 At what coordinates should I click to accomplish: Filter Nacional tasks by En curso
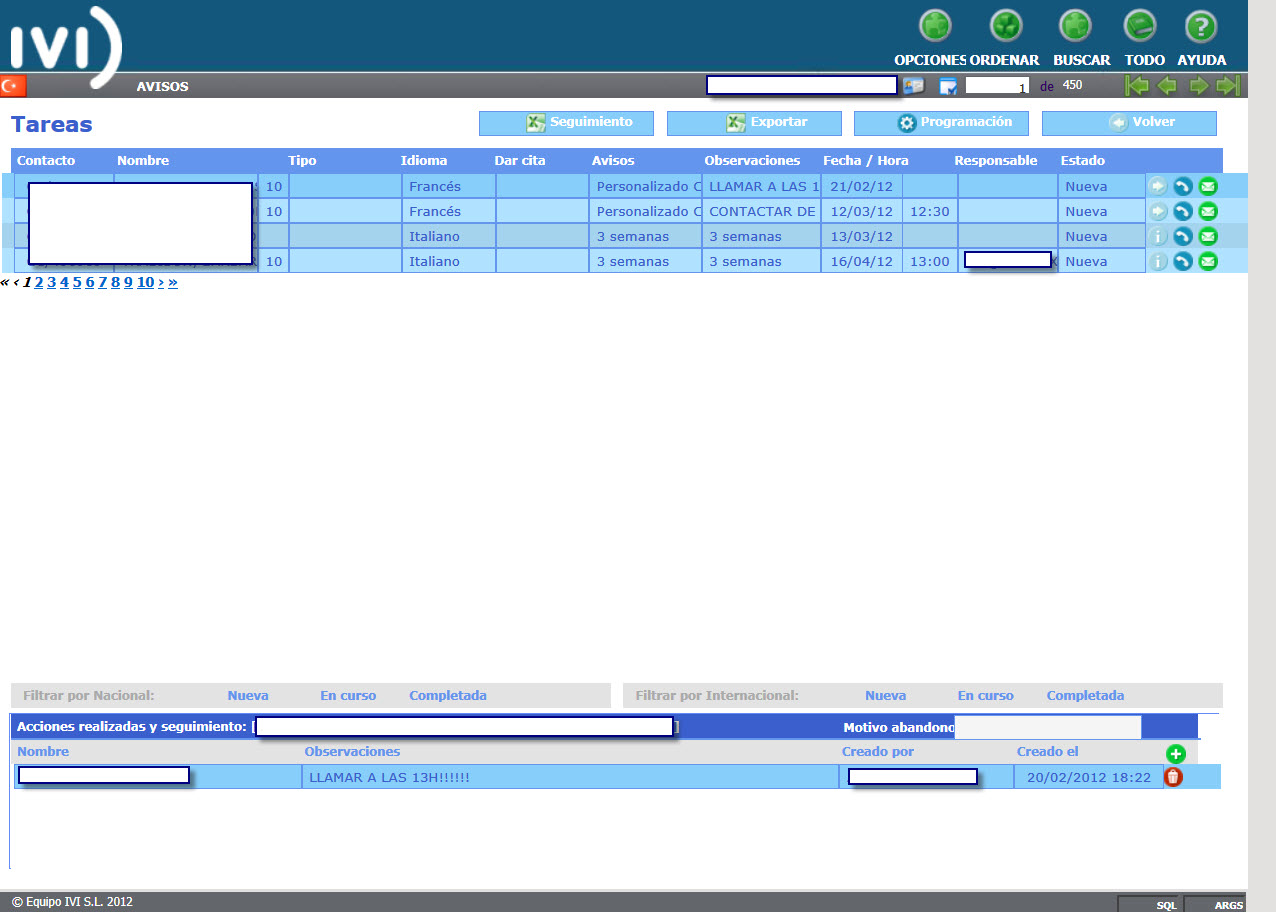[x=348, y=695]
